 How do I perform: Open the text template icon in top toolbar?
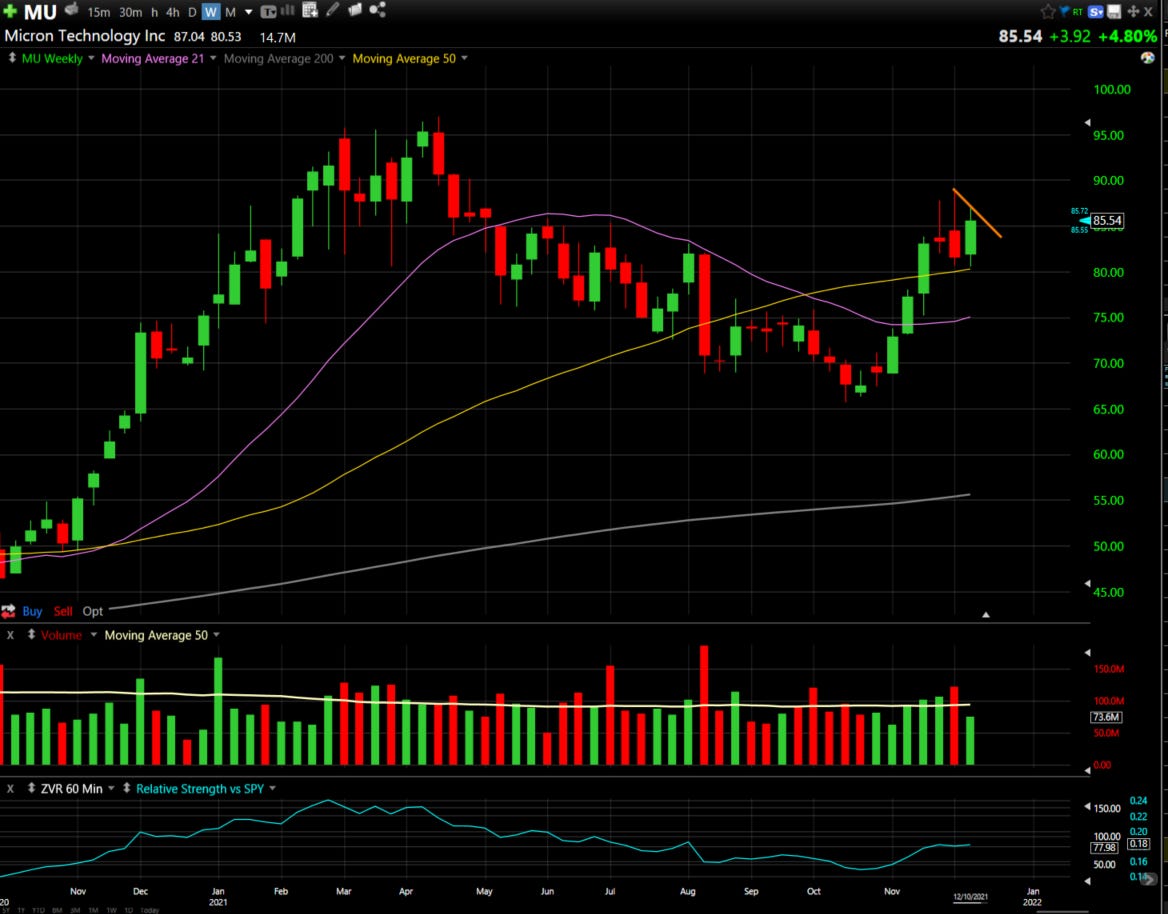[x=268, y=12]
